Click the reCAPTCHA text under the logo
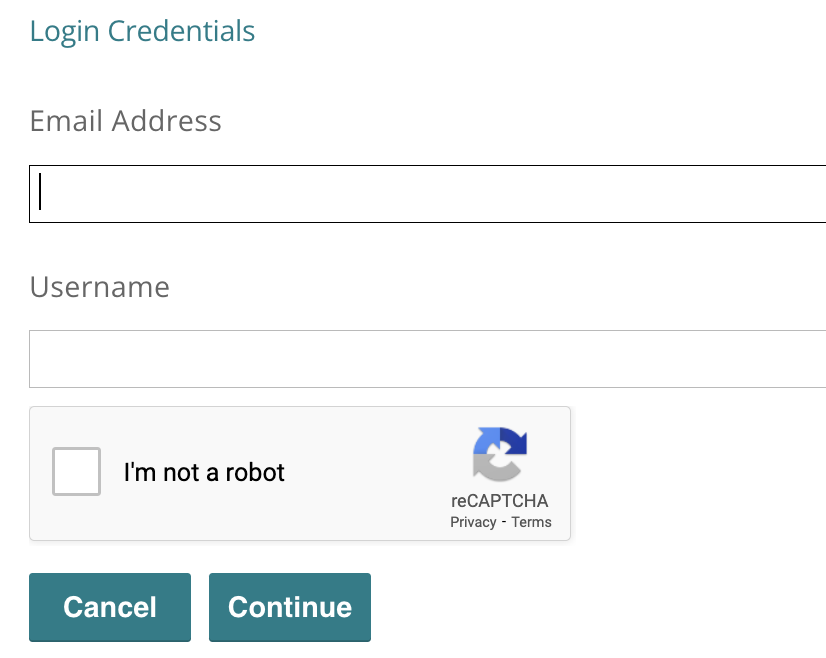The width and height of the screenshot is (826, 658). [499, 501]
